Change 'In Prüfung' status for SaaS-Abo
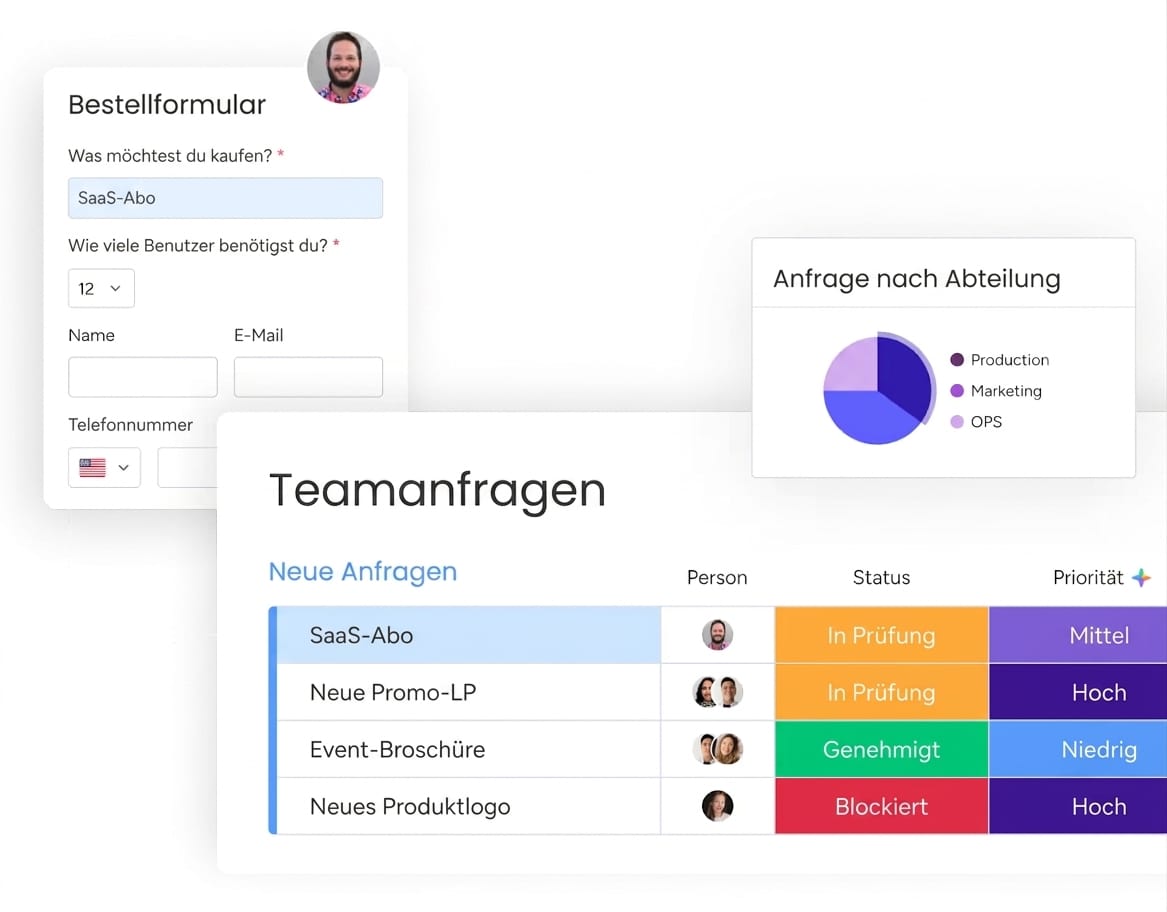This screenshot has width=1167, height=912. pyautogui.click(x=881, y=635)
